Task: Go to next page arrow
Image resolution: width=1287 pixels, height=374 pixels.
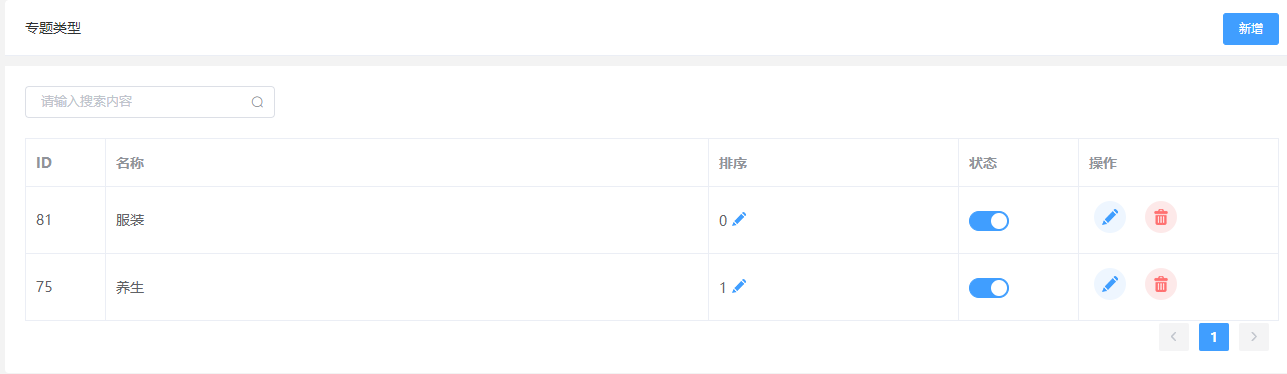Action: [x=1254, y=337]
